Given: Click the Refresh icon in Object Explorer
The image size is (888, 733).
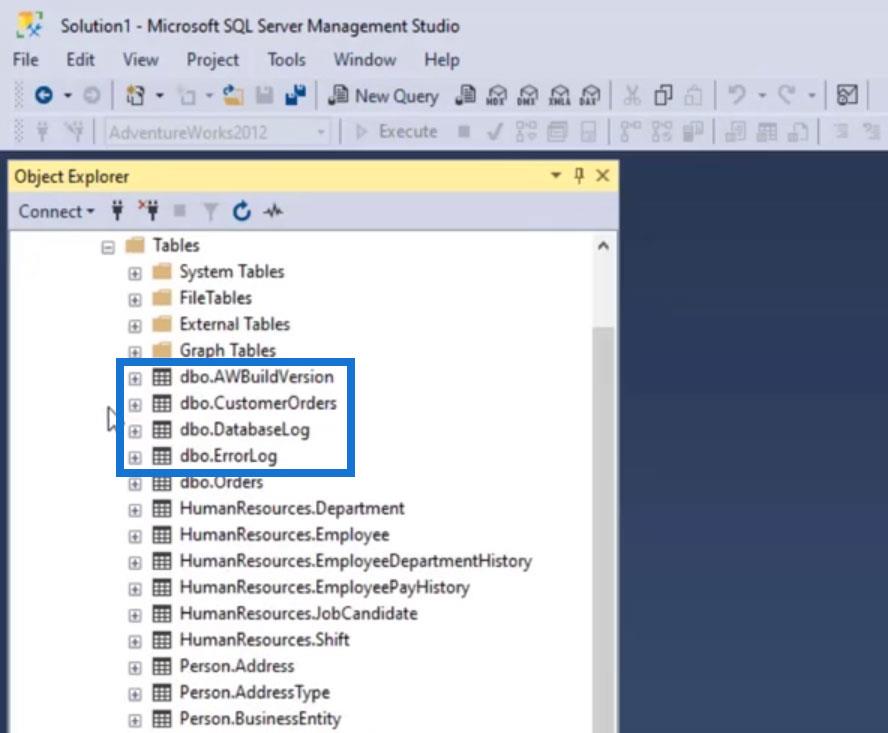Looking at the screenshot, I should pyautogui.click(x=241, y=211).
